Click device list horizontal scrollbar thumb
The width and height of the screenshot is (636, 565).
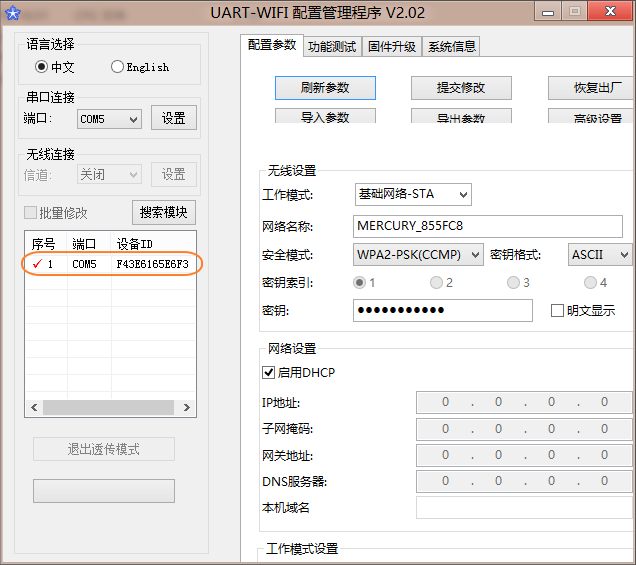click(x=108, y=407)
